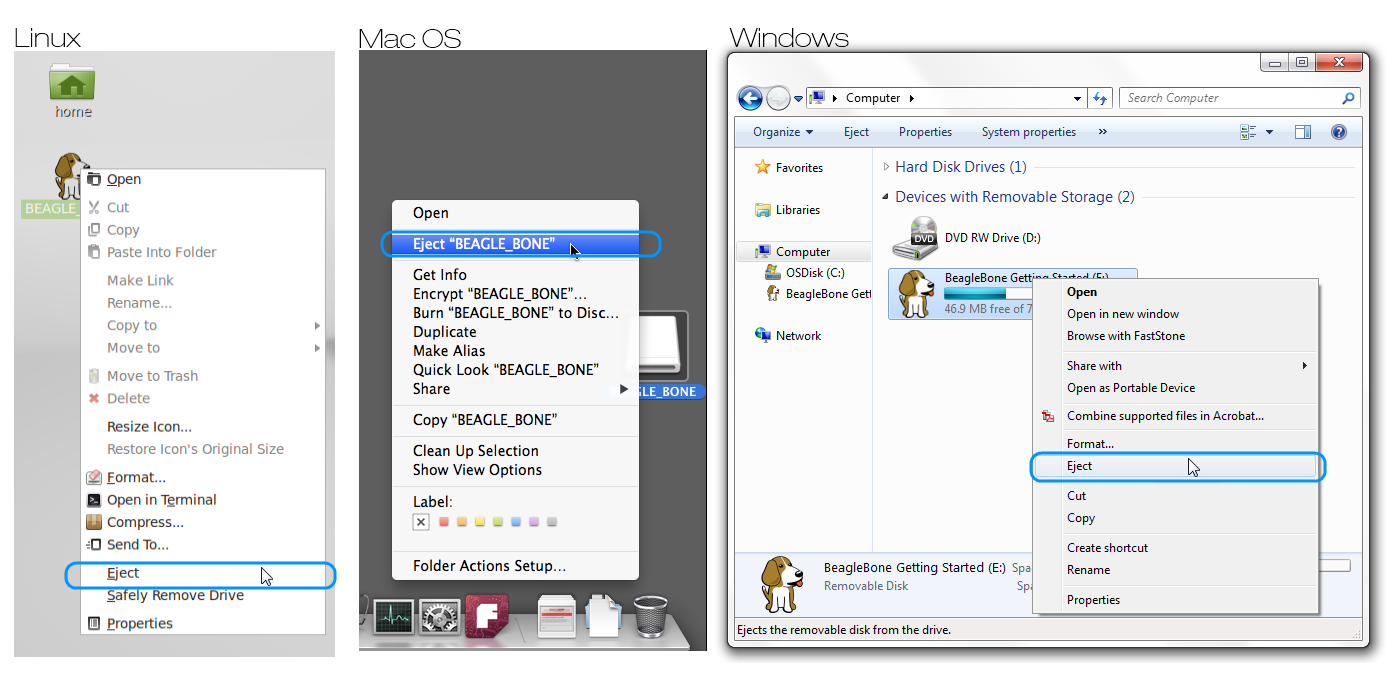This screenshot has width=1388, height=677.
Task: Open the change-view dropdown arrow
Action: pos(1269,132)
